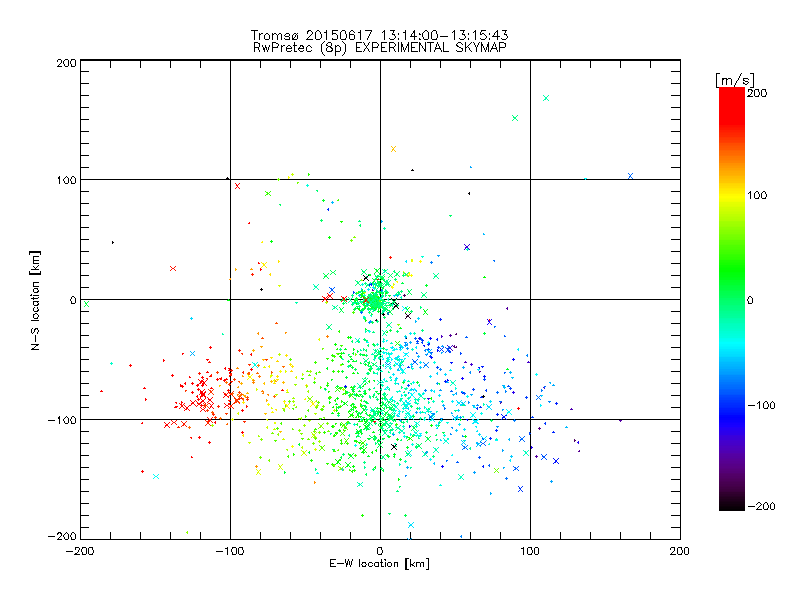Screen dimensions: 800x600
Task: Click the x-axis tick label '-200'
Action: (80, 551)
